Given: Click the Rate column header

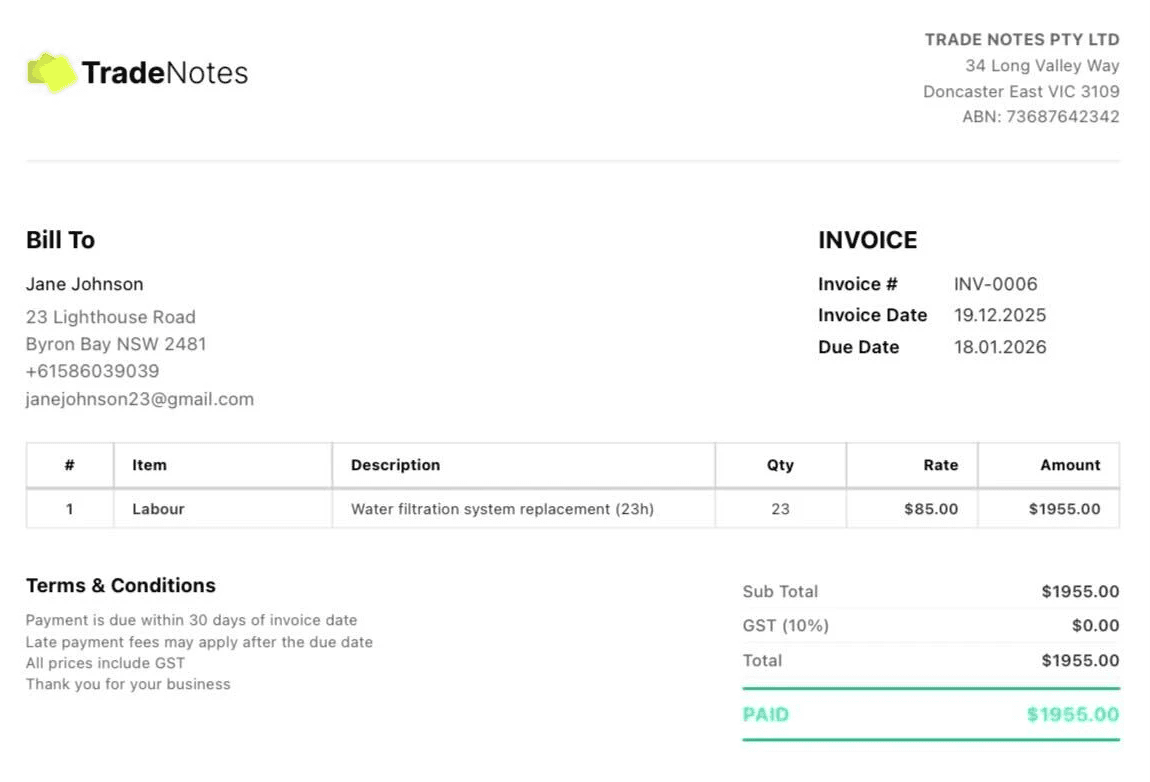Looking at the screenshot, I should (940, 465).
